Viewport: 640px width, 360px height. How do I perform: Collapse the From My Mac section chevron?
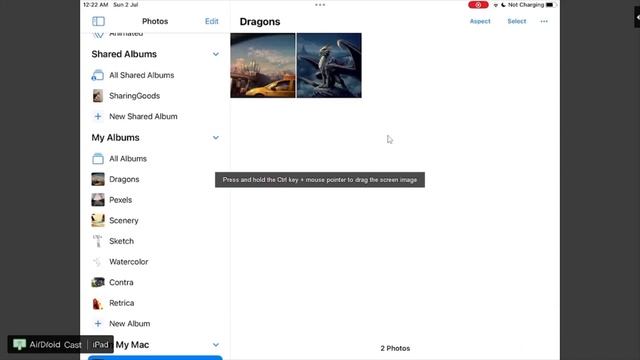tap(216, 345)
